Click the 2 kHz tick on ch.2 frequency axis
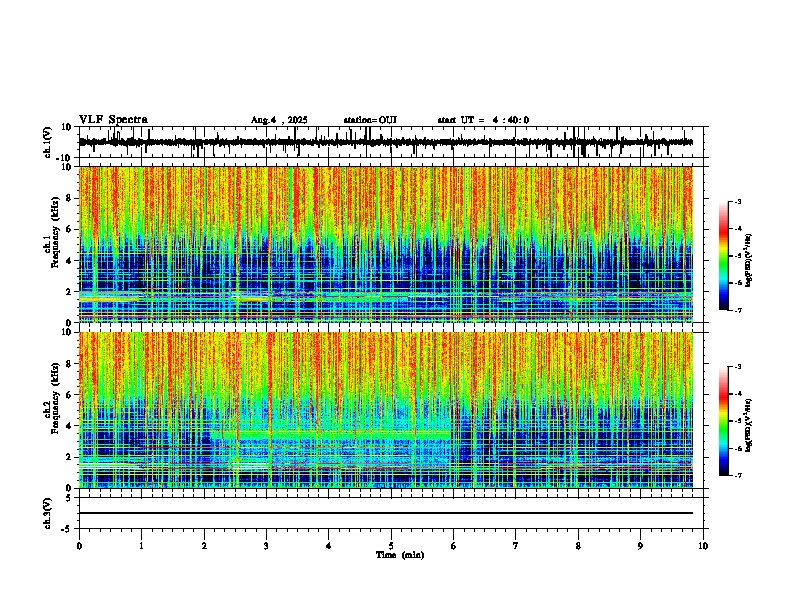This screenshot has width=792, height=612. tap(70, 457)
